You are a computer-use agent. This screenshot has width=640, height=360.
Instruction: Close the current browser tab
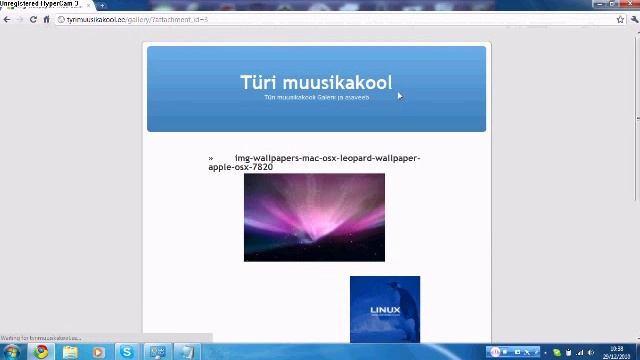(x=89, y=5)
